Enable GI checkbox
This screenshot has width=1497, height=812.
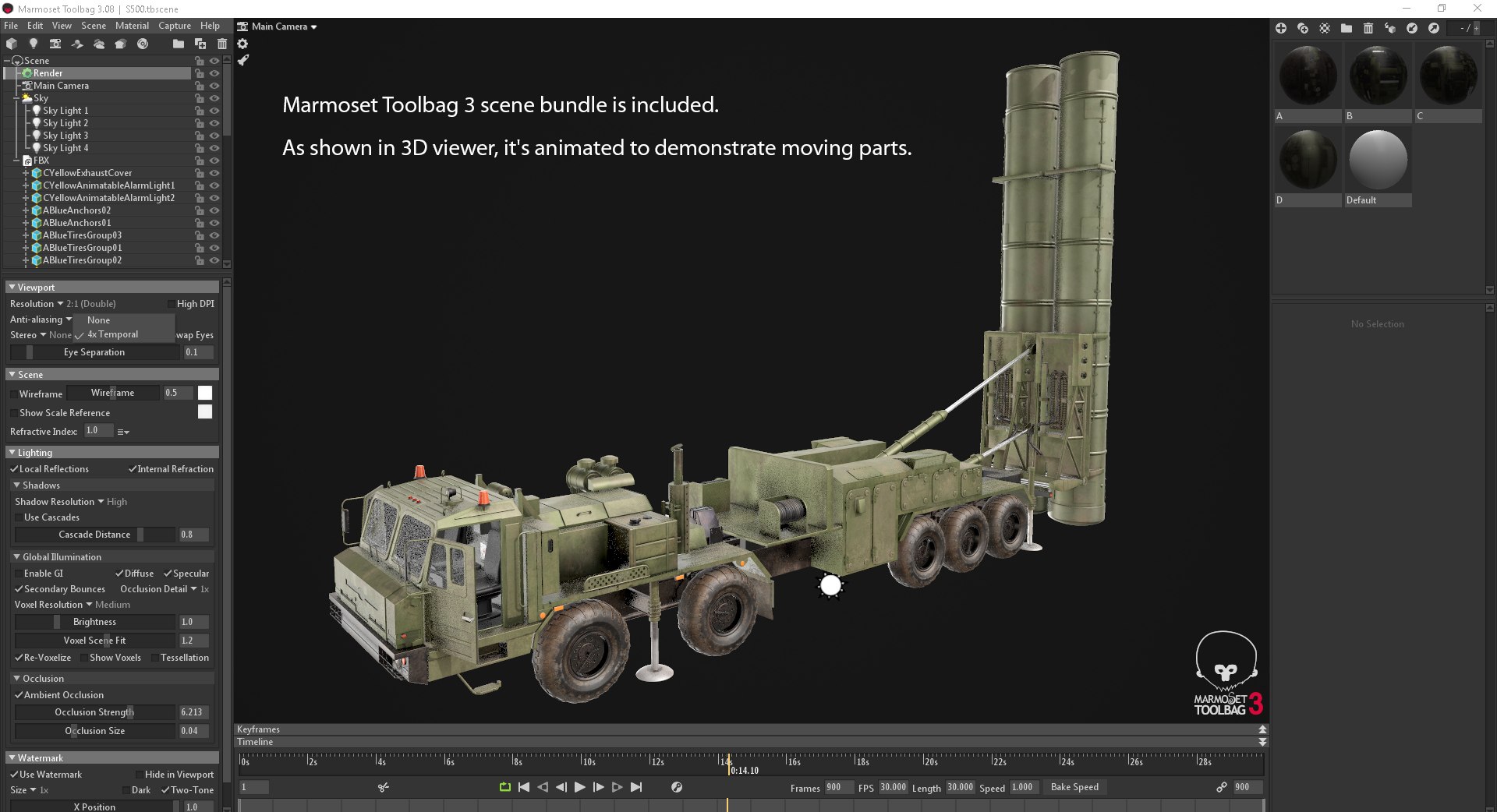tap(19, 574)
